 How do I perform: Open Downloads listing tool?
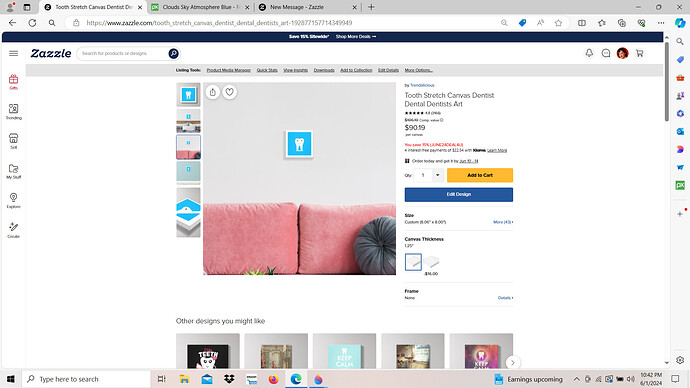tap(324, 70)
